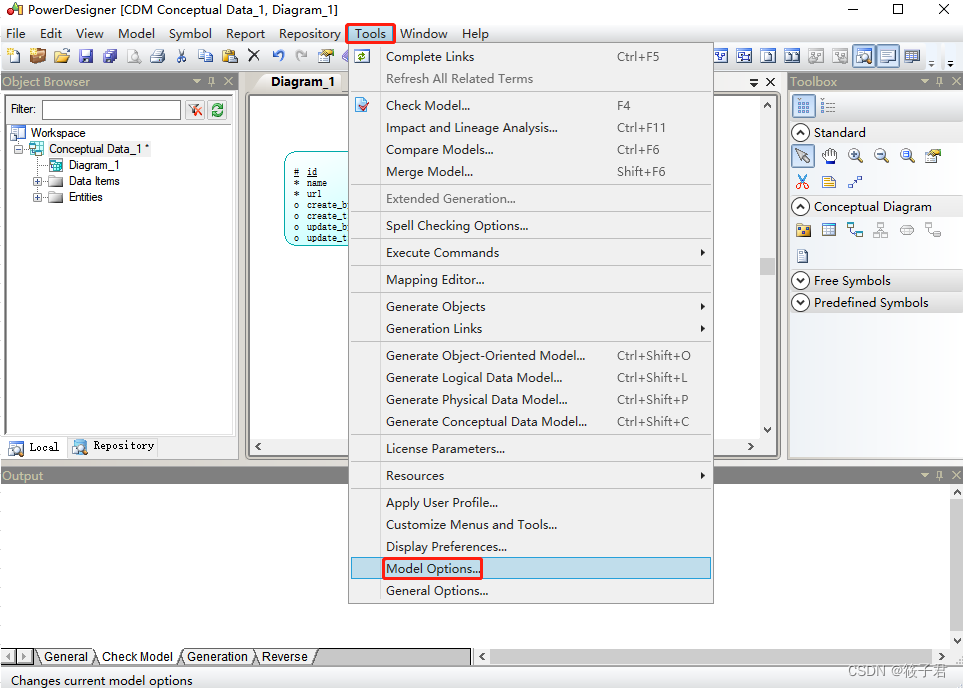The image size is (963, 688).
Task: Pin the Output panel
Action: click(x=939, y=475)
